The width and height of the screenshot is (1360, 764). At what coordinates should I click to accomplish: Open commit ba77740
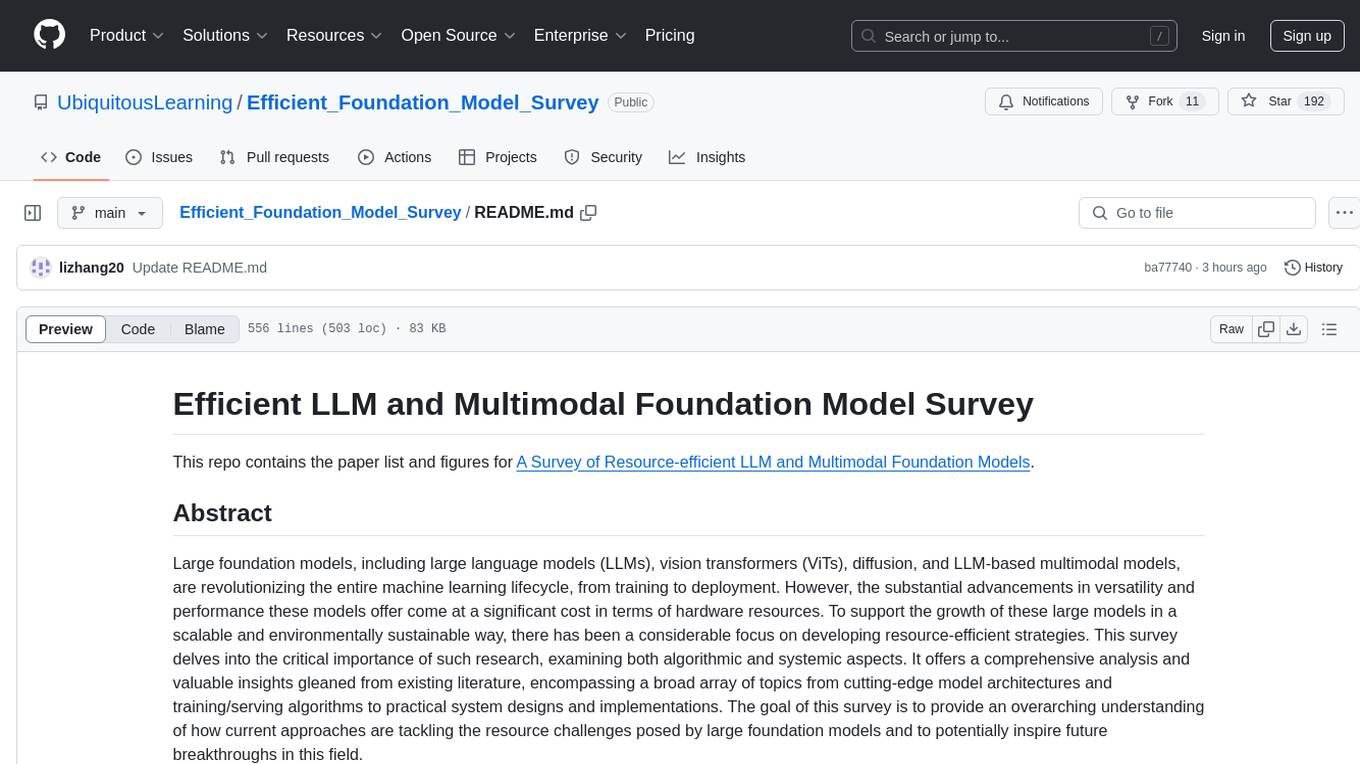coord(1168,268)
